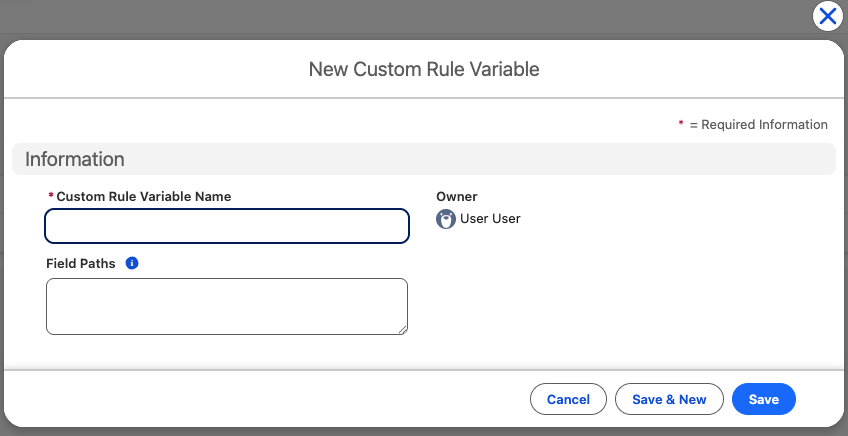
Task: Click the Save & New button
Action: pos(669,399)
